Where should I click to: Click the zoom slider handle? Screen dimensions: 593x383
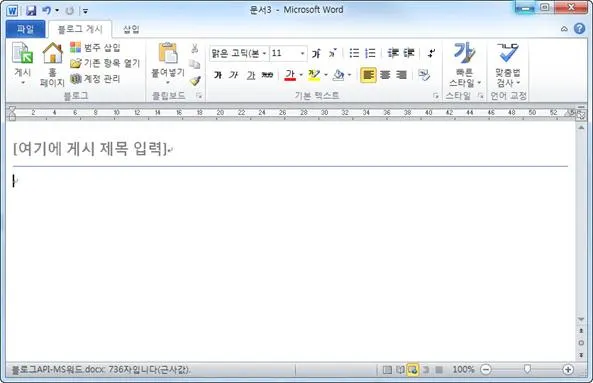click(x=527, y=369)
